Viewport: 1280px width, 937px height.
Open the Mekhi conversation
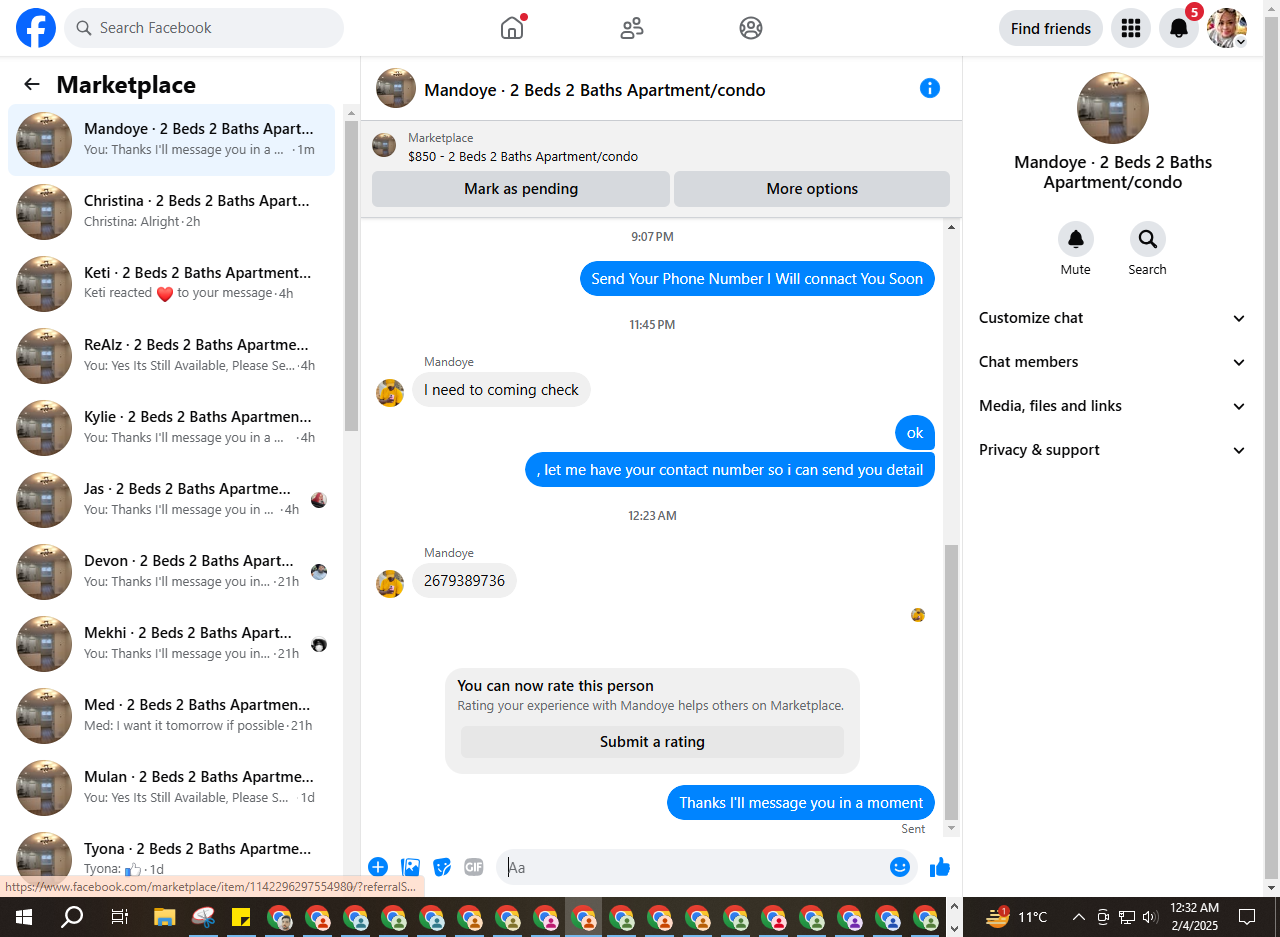pos(172,644)
